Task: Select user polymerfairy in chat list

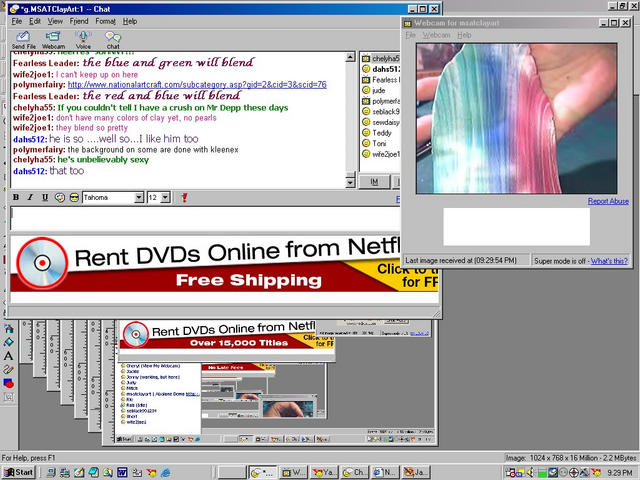Action: click(385, 101)
